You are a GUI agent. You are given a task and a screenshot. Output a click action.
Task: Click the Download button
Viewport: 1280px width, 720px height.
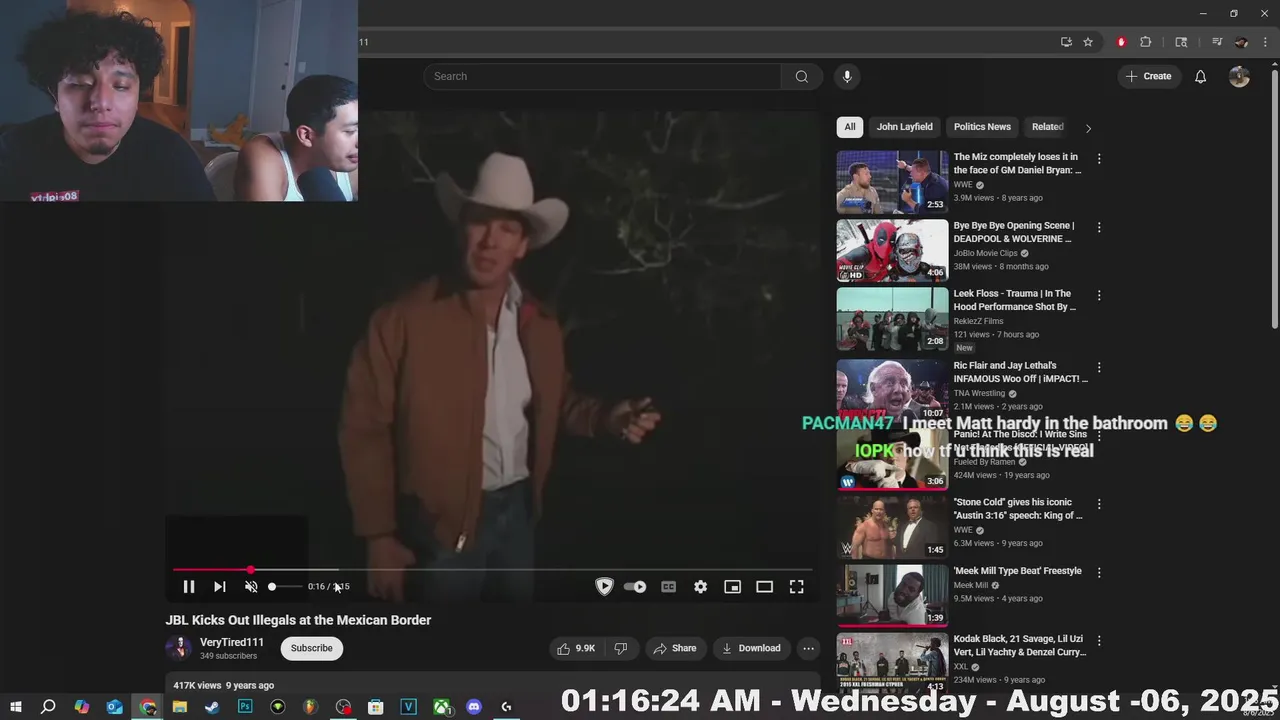click(751, 648)
